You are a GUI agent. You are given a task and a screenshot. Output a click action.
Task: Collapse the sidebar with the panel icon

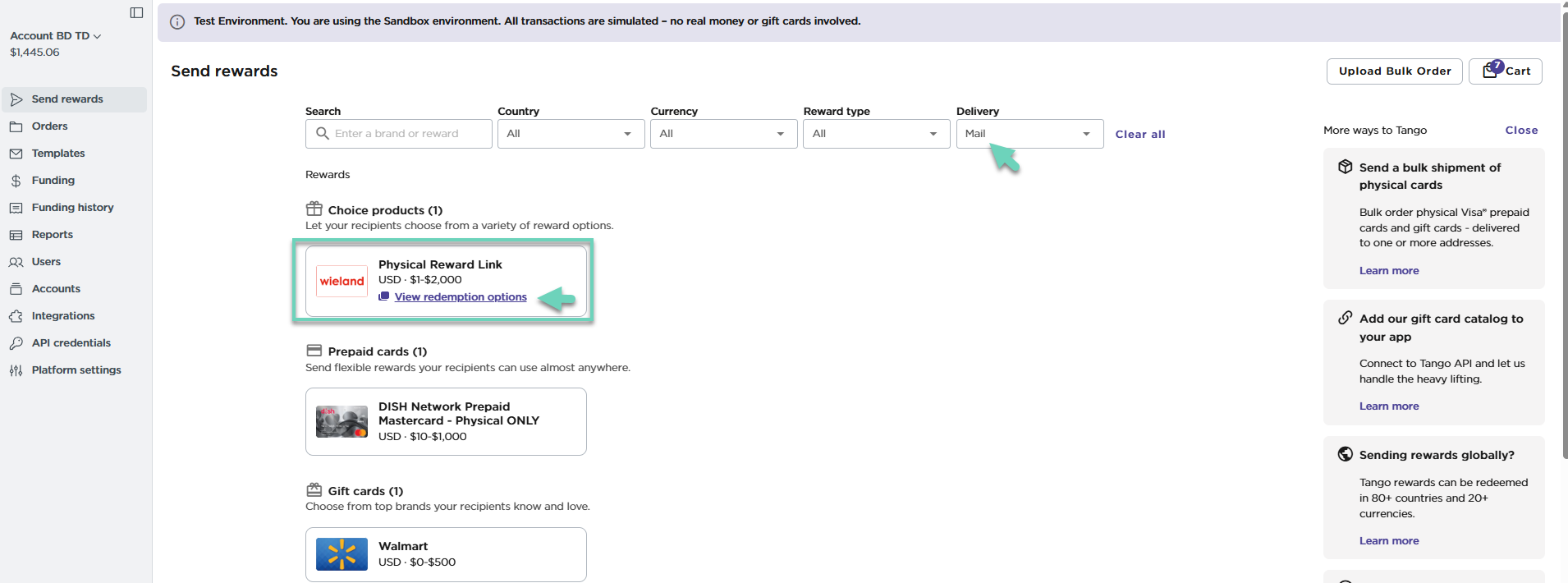tap(136, 12)
